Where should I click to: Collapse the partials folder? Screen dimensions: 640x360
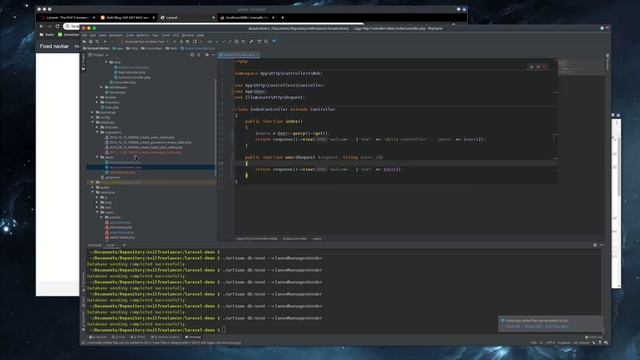(x=102, y=217)
